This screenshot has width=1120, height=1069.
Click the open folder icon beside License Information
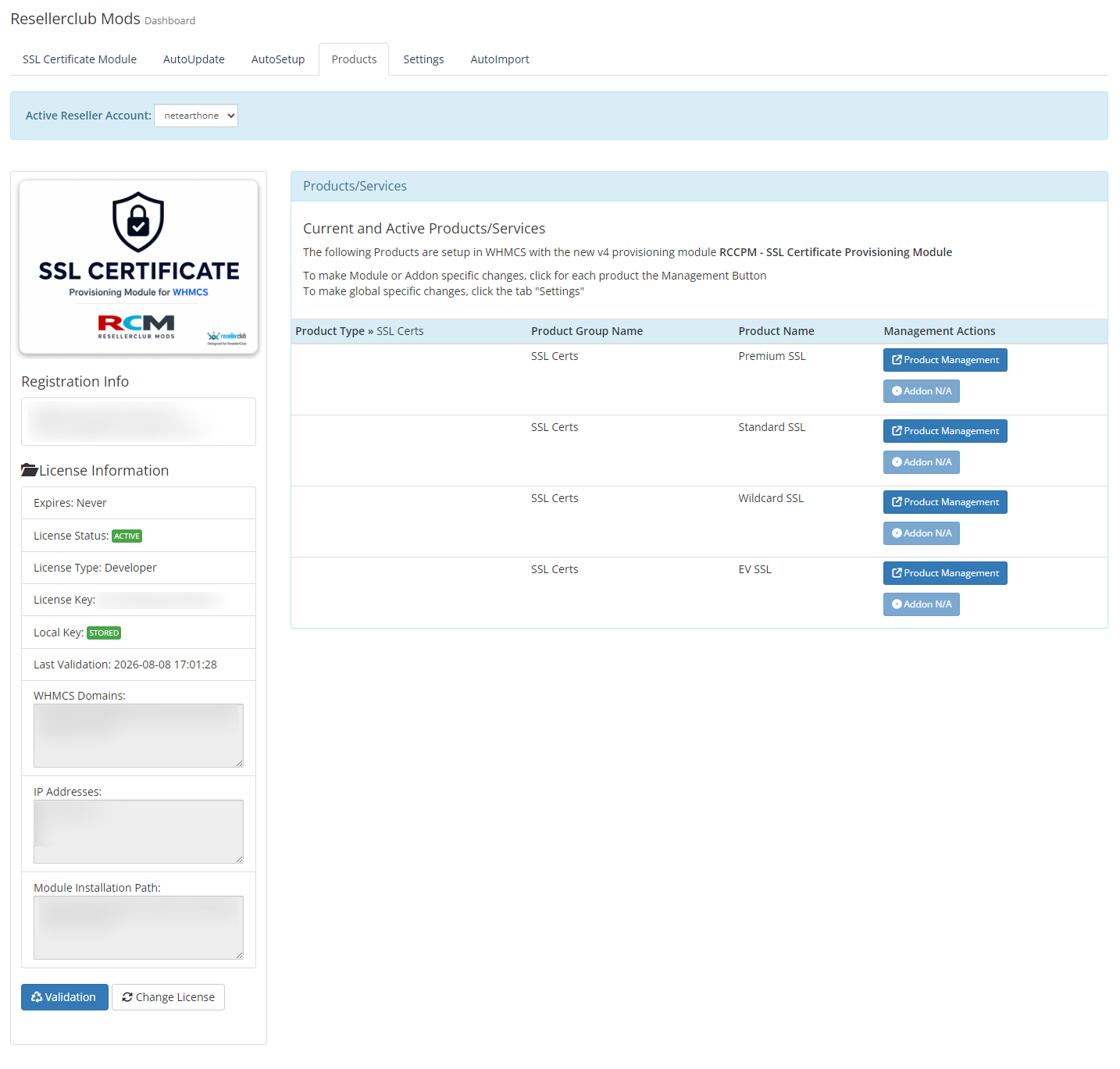30,470
